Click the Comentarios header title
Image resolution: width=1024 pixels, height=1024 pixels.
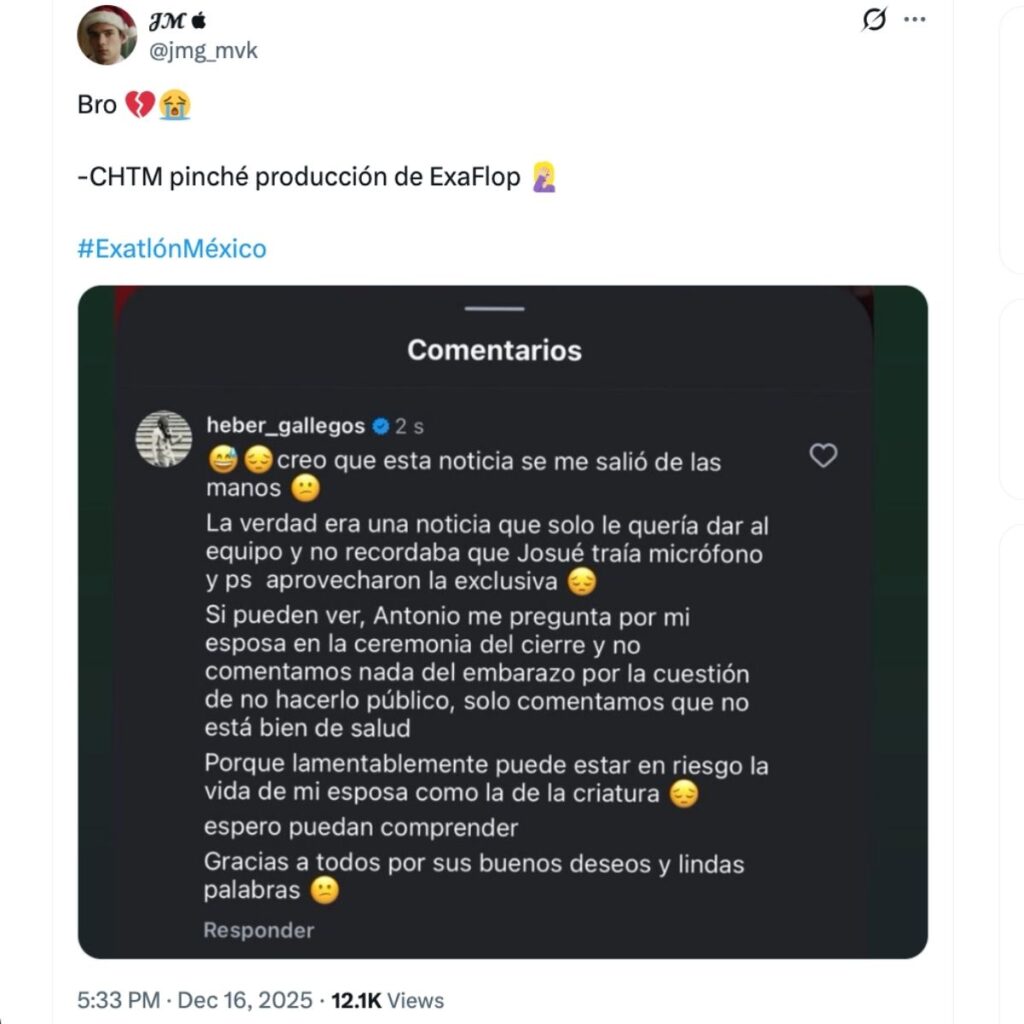coord(494,350)
